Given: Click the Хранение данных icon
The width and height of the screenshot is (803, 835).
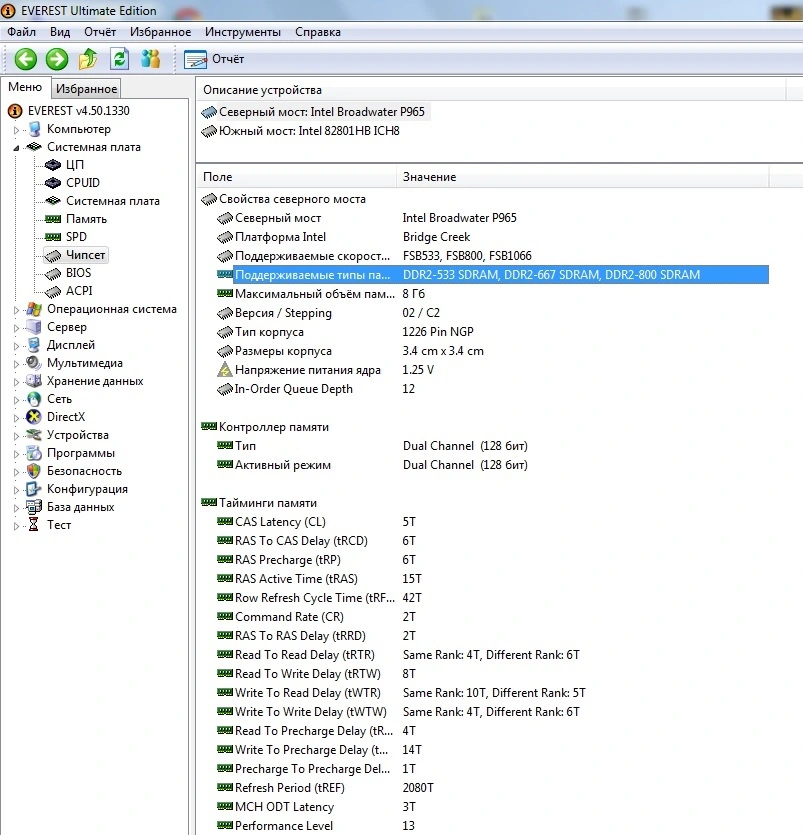Looking at the screenshot, I should click(x=34, y=381).
